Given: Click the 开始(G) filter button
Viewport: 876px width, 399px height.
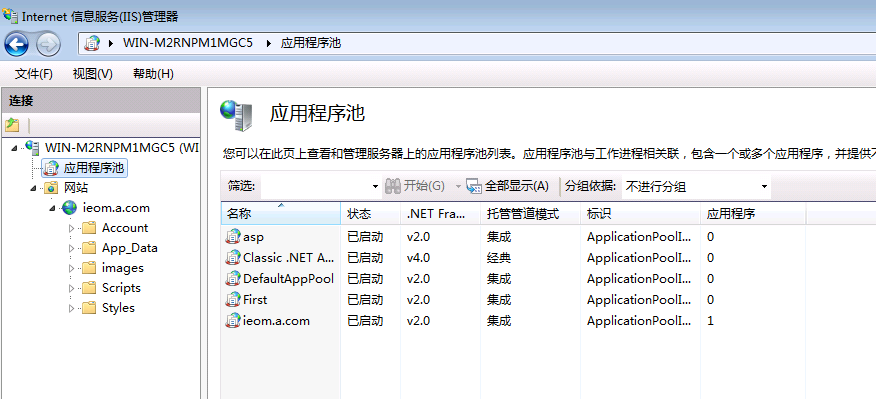Looking at the screenshot, I should tap(415, 186).
